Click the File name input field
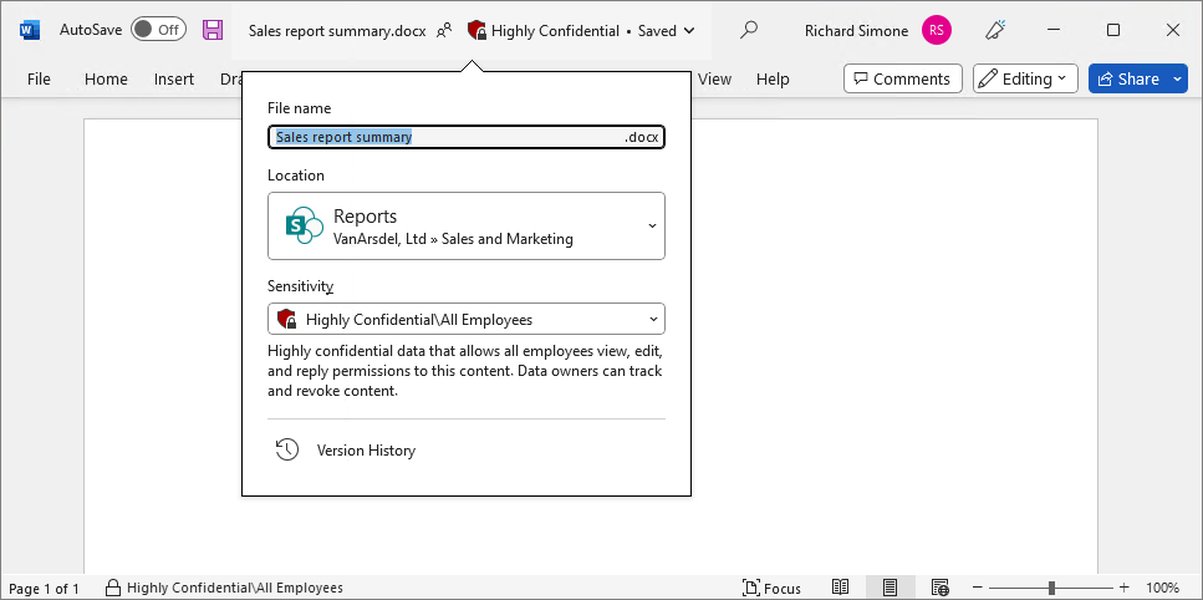The height and width of the screenshot is (600, 1203). coord(466,137)
